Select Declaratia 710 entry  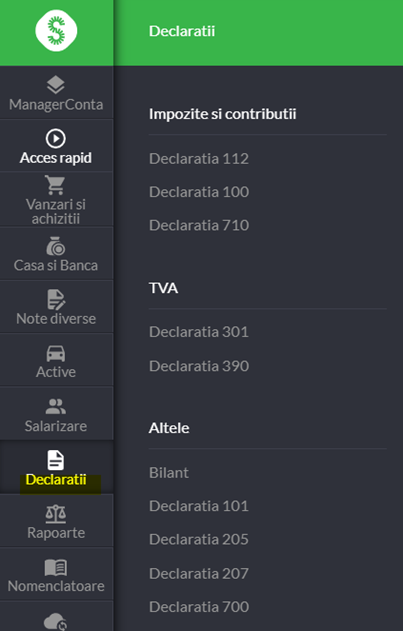(199, 225)
